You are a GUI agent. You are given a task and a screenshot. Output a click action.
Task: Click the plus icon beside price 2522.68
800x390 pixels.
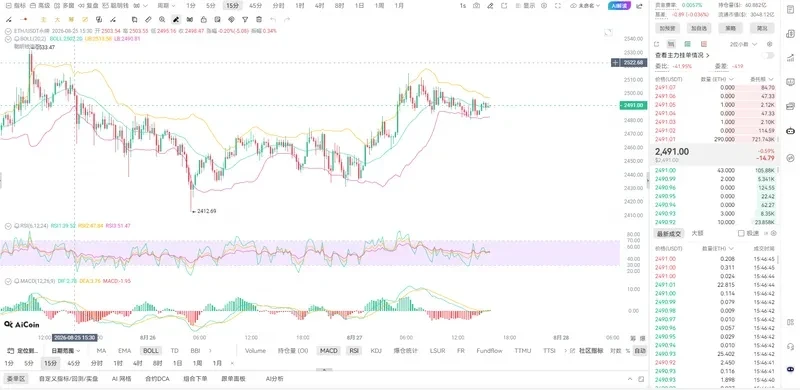point(616,63)
